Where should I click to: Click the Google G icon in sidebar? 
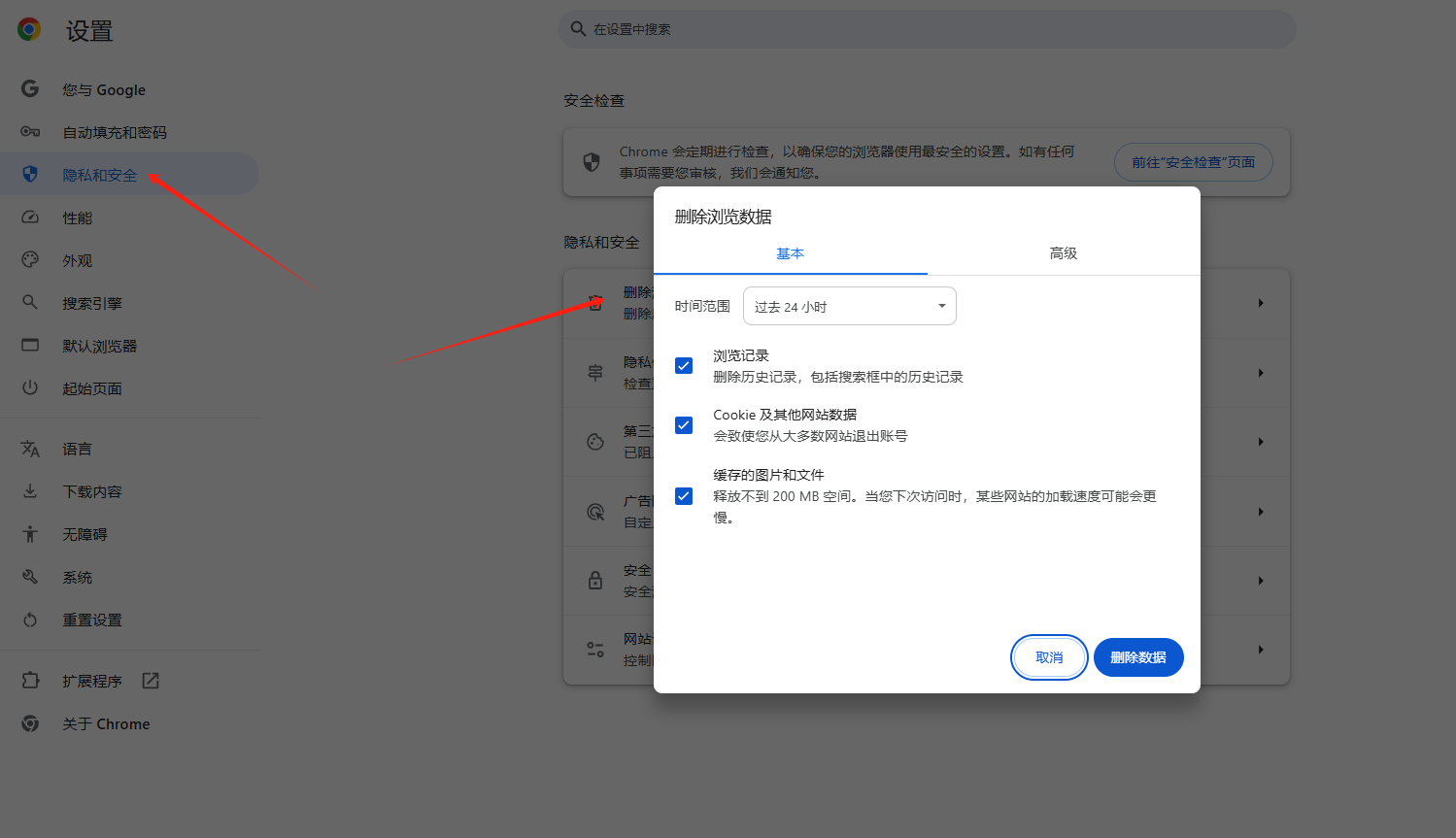(30, 89)
